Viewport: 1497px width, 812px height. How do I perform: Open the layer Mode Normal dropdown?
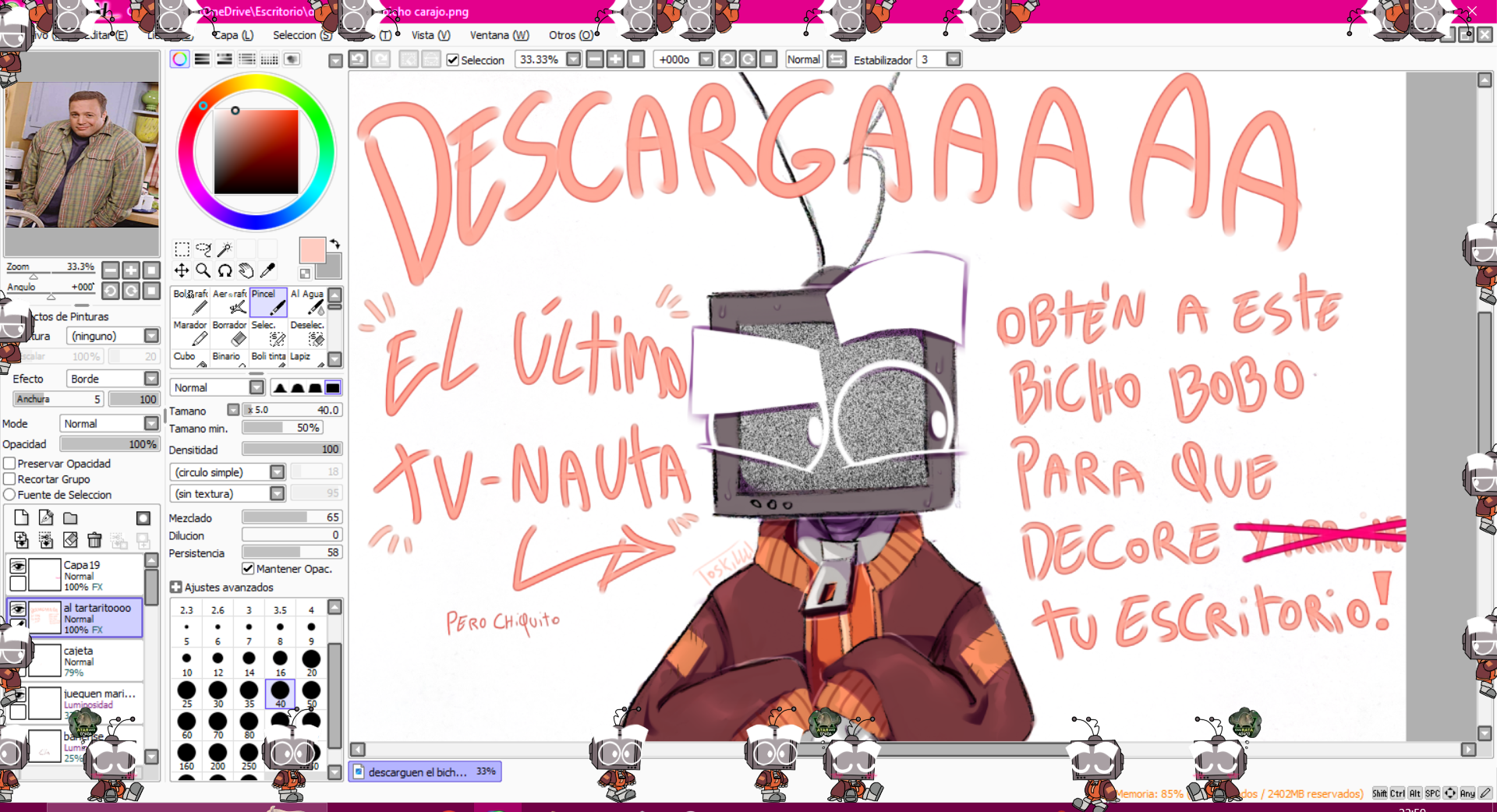coord(152,424)
